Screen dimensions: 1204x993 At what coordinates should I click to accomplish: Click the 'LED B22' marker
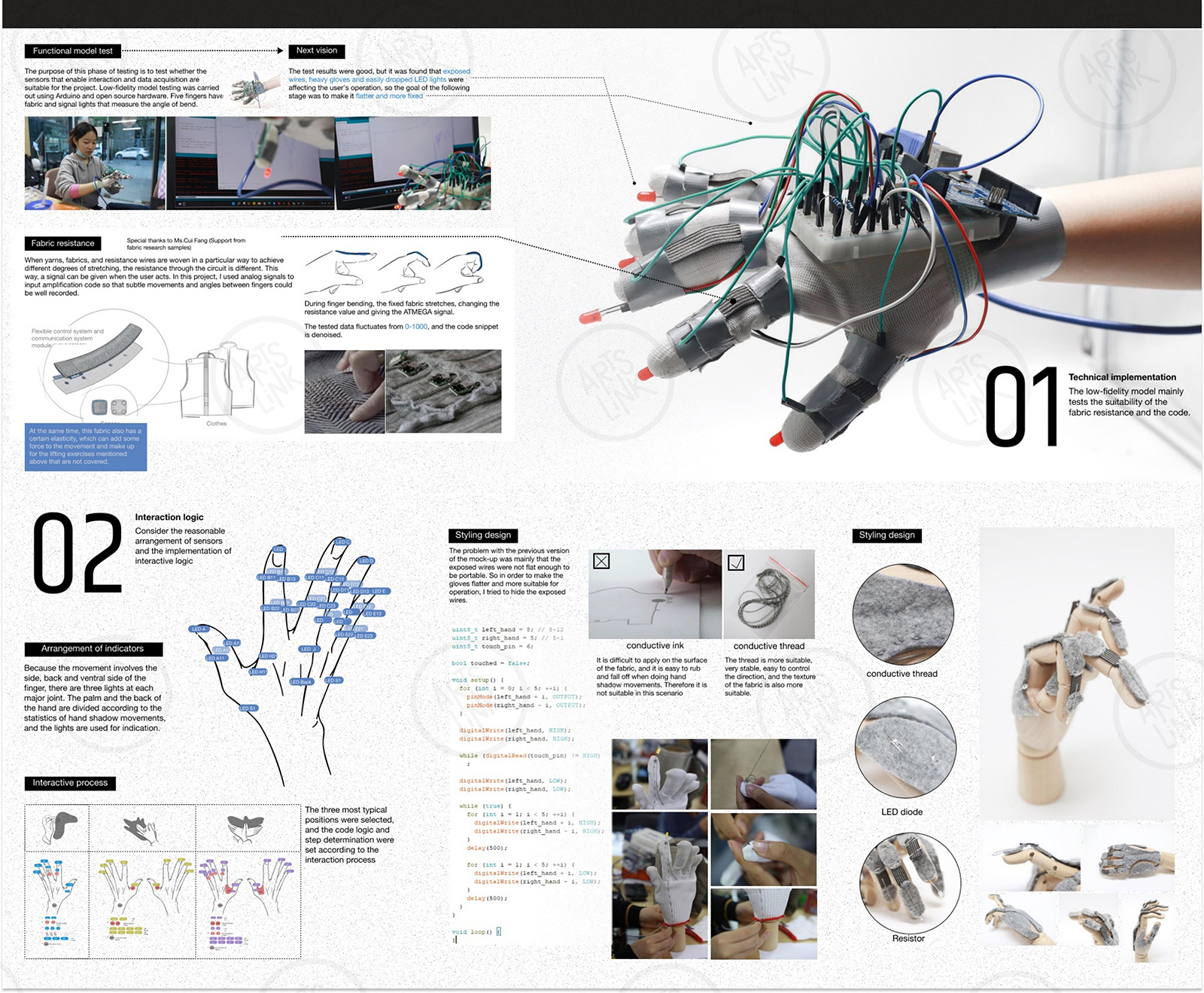pos(270,608)
